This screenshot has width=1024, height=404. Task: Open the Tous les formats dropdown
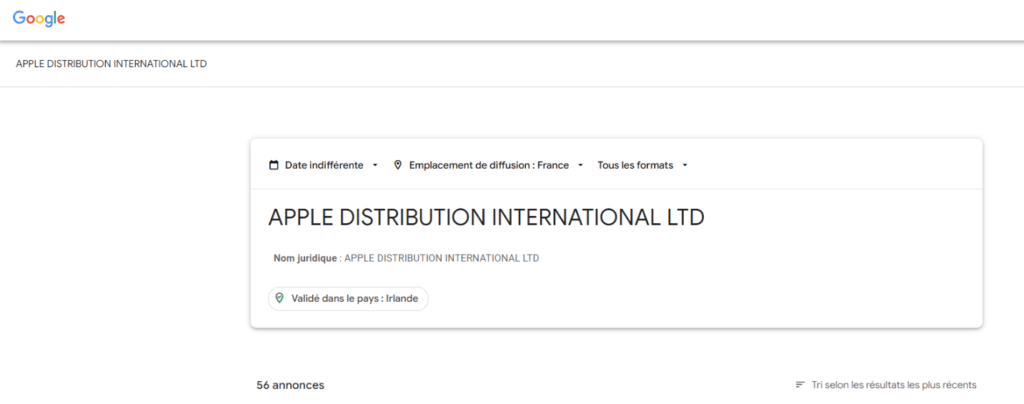pos(643,165)
